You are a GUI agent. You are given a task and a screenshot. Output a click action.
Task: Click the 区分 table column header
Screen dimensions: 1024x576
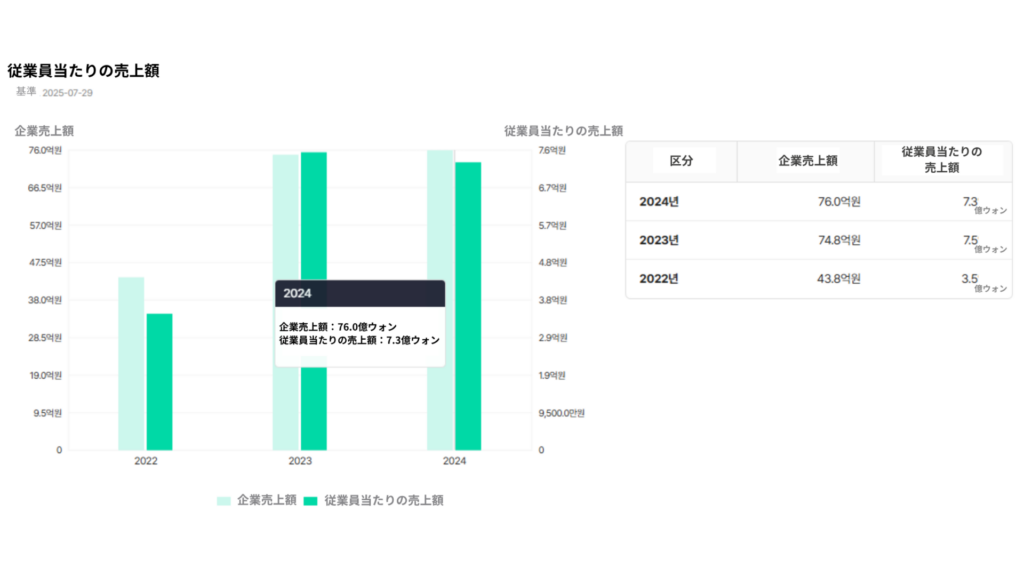[x=680, y=161]
